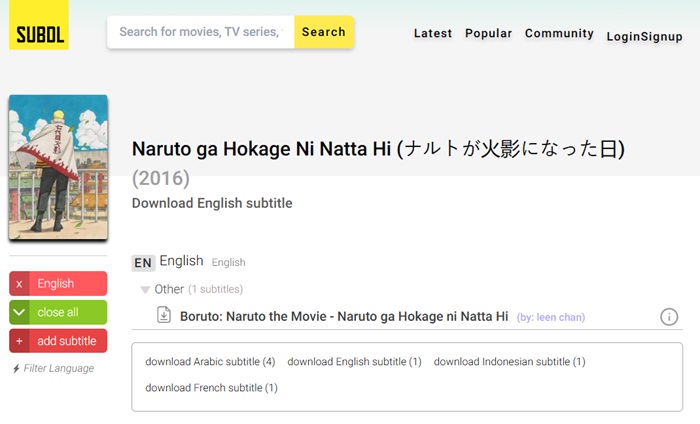Image resolution: width=700 pixels, height=424 pixels.
Task: Open the Filter Language option
Action: (54, 369)
